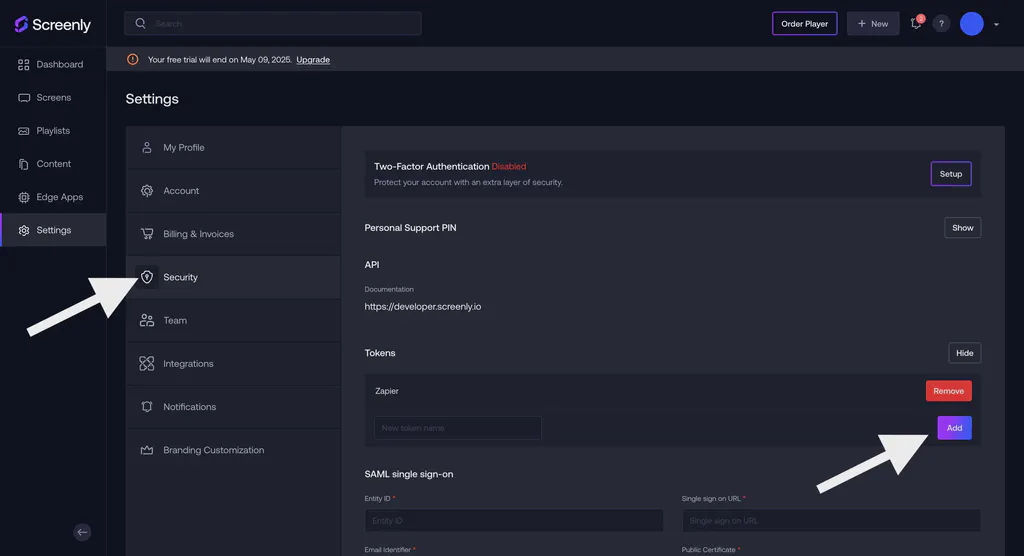Open notifications bell in top bar
This screenshot has width=1024, height=556.
tap(916, 24)
